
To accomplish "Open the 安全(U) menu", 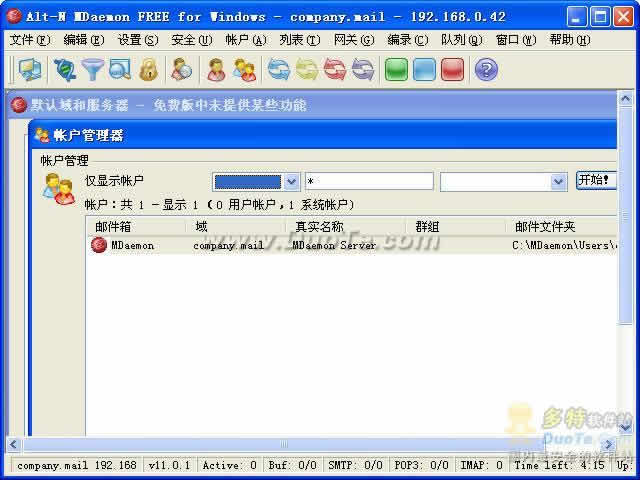I will 191,40.
